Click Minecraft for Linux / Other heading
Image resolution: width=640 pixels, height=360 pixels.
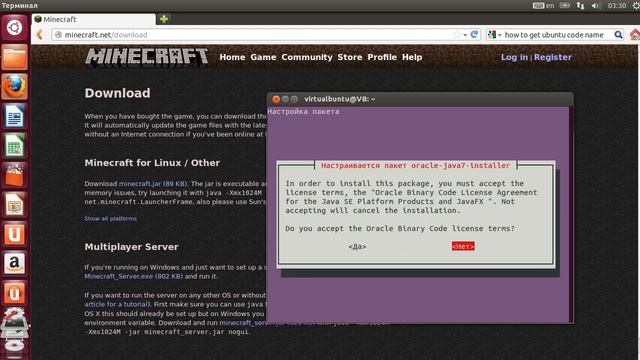pos(152,163)
